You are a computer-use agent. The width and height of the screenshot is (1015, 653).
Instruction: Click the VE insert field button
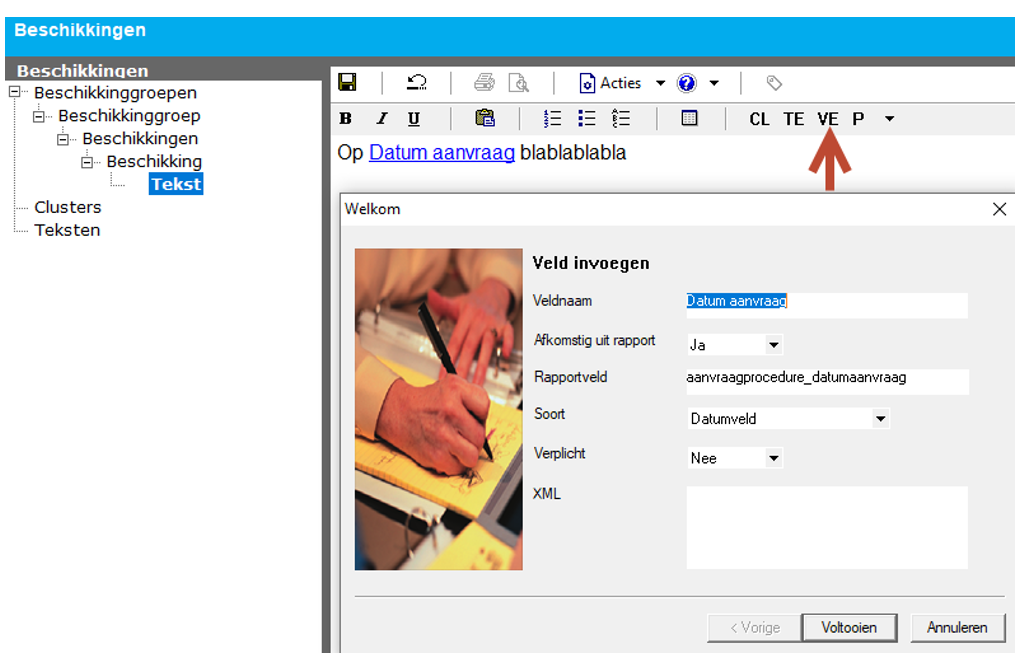(827, 119)
